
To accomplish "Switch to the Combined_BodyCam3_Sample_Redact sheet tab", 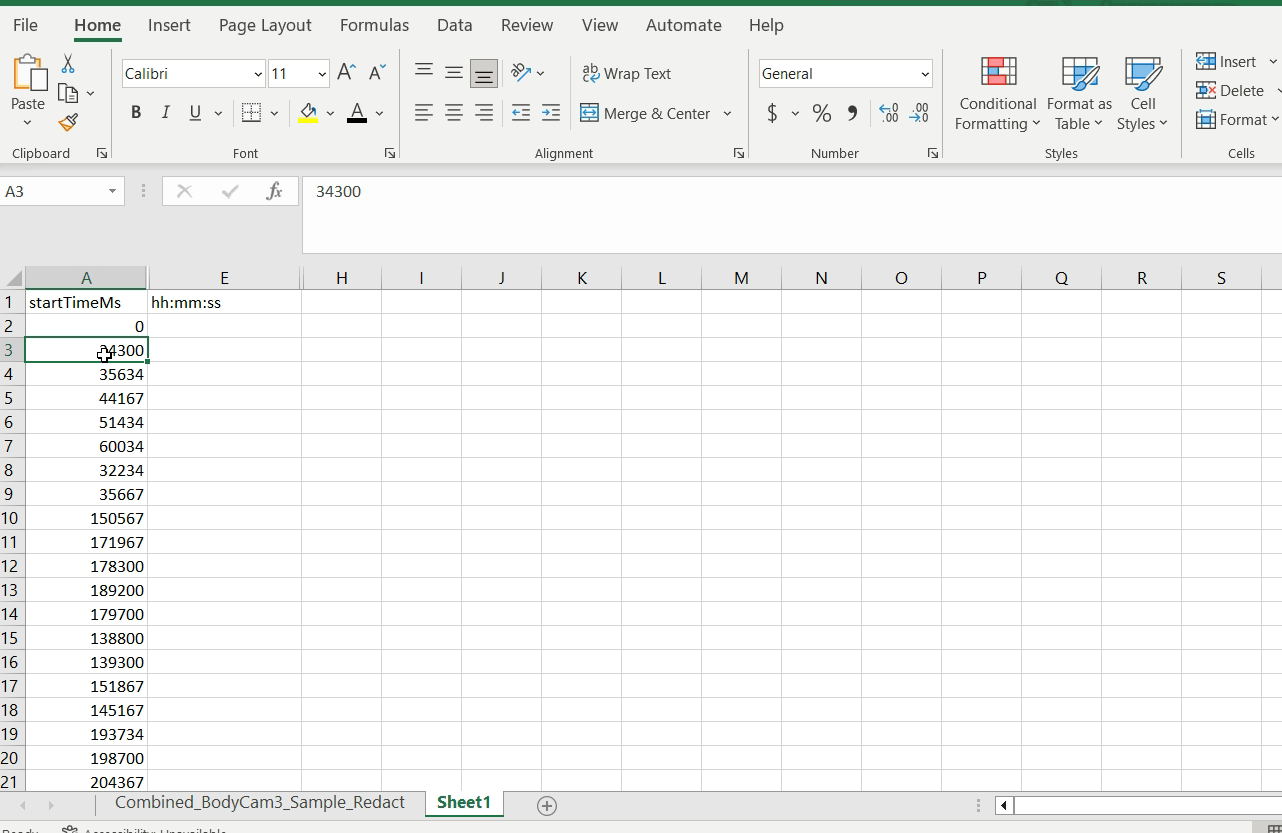I will pyautogui.click(x=259, y=803).
